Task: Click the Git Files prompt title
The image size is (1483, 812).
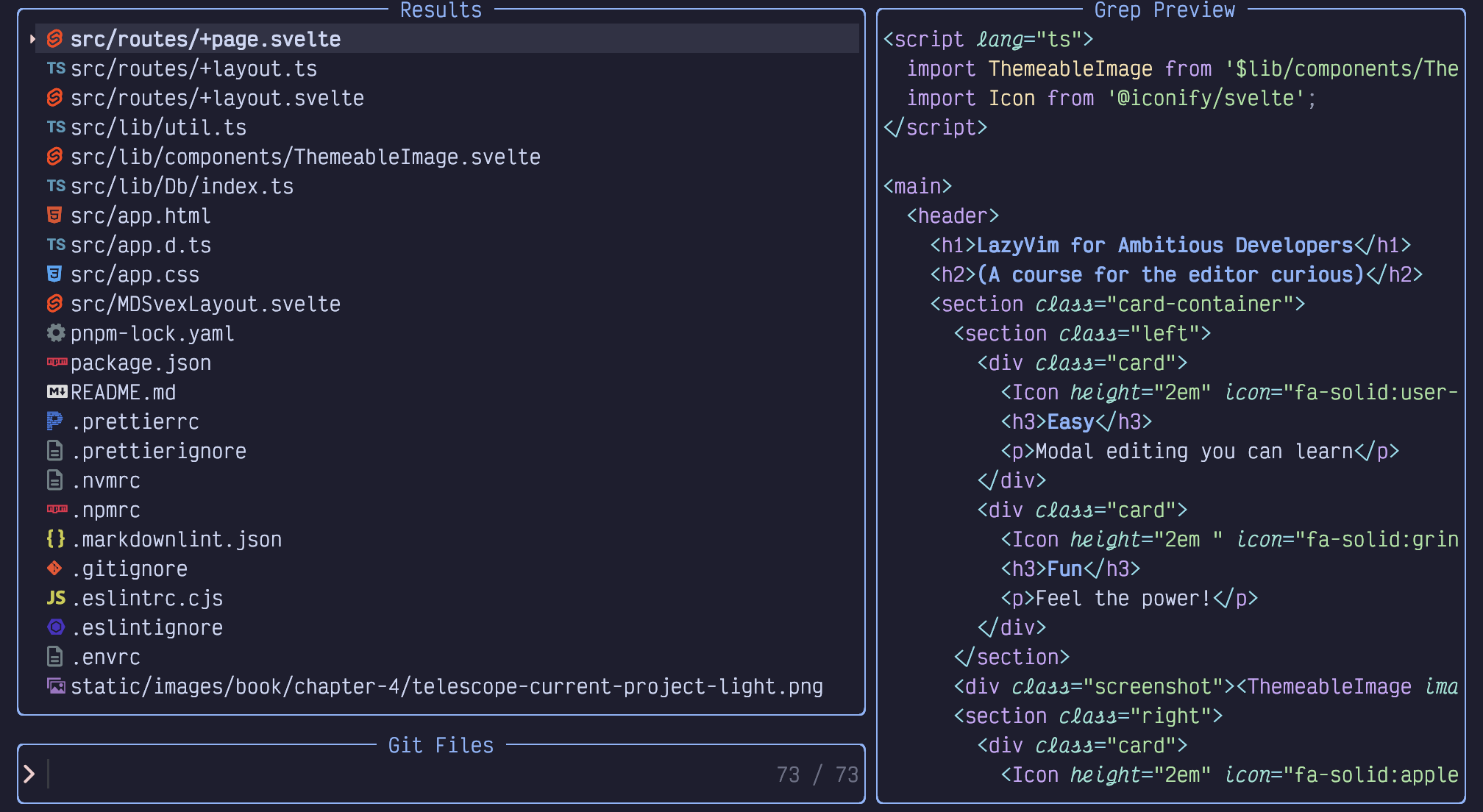Action: pyautogui.click(x=441, y=745)
